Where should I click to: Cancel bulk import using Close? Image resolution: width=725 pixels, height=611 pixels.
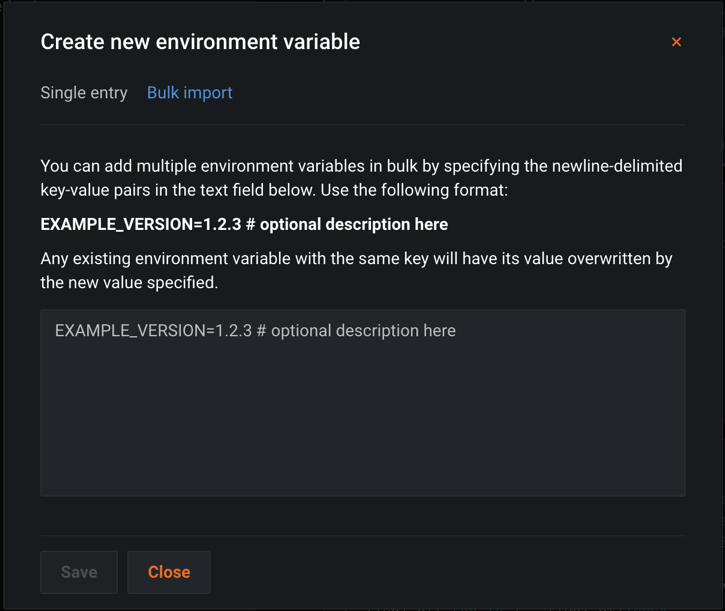pos(169,572)
